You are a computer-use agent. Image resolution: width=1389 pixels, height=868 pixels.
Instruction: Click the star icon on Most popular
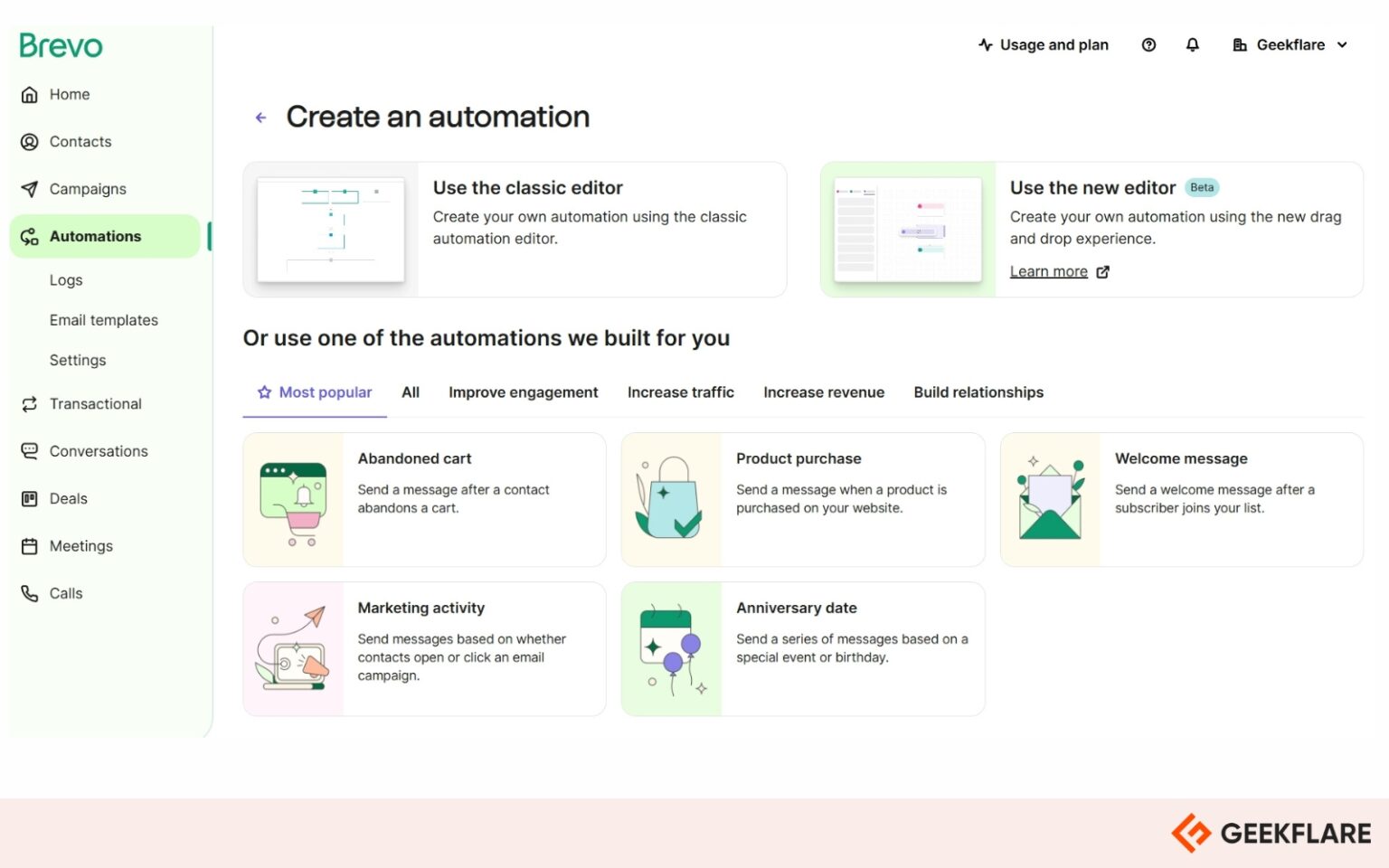(x=264, y=392)
